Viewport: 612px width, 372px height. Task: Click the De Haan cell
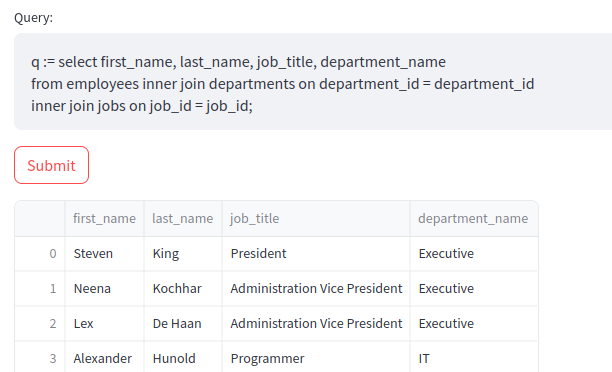pyautogui.click(x=183, y=324)
